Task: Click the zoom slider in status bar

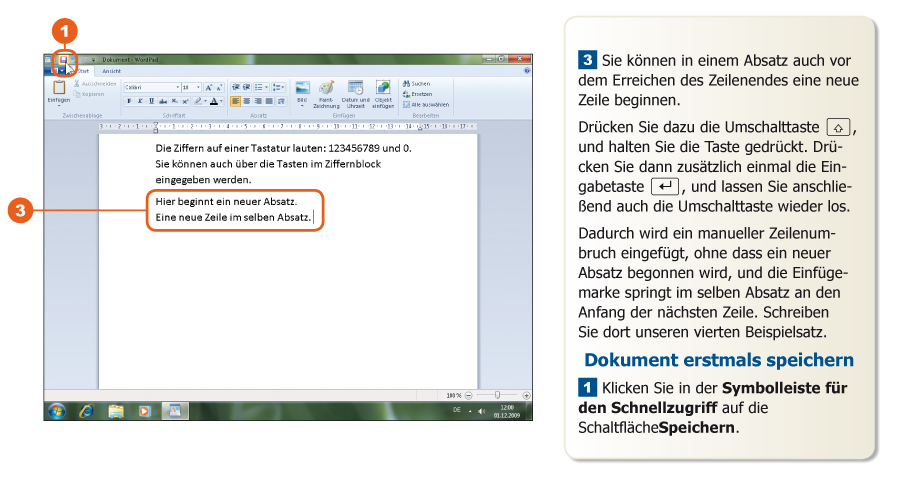Action: coord(498,395)
